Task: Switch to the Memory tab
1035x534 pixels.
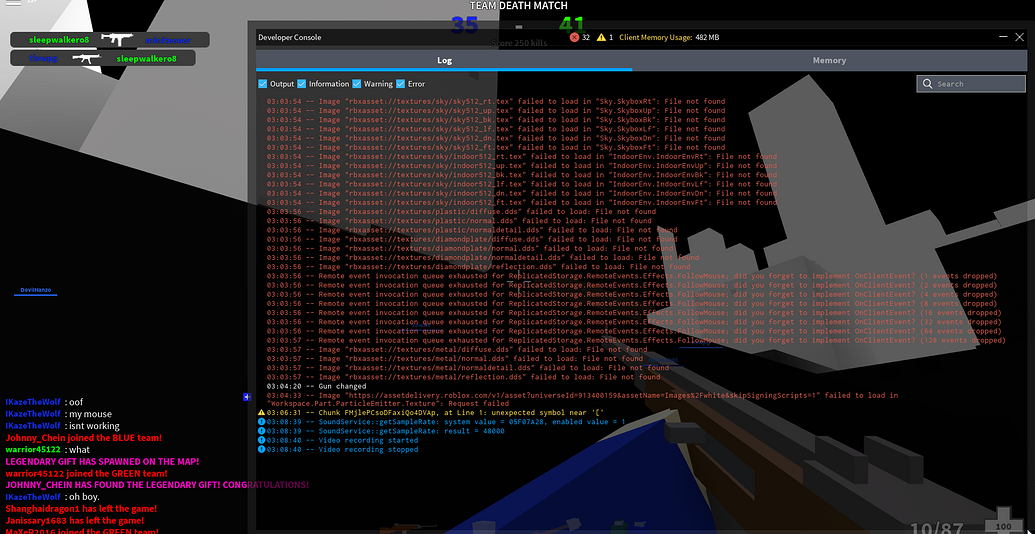Action: point(829,60)
